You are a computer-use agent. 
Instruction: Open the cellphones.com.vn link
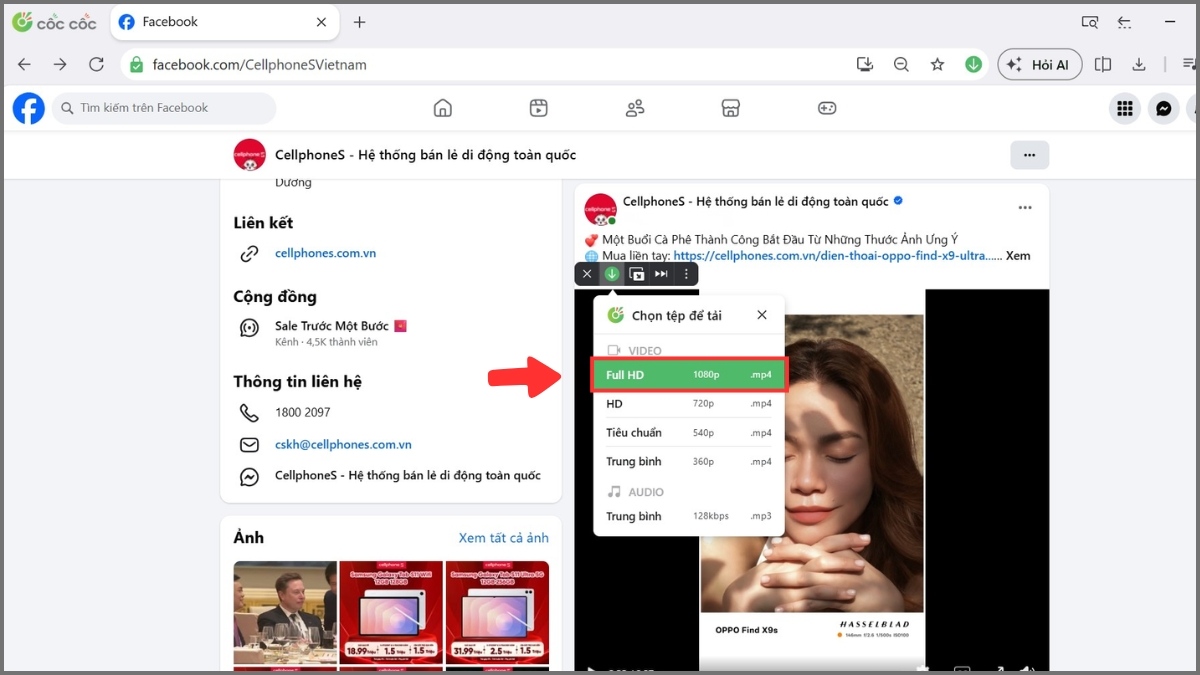pyautogui.click(x=325, y=253)
